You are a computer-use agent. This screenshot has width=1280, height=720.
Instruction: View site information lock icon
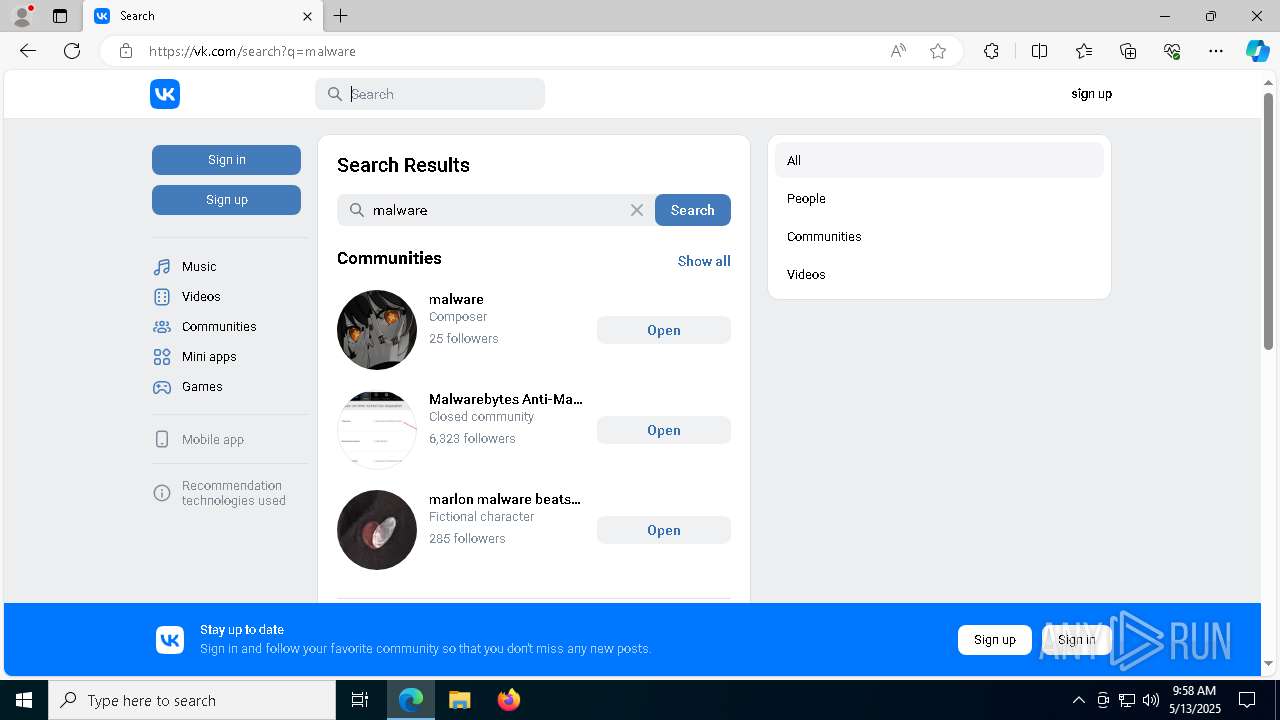point(126,51)
